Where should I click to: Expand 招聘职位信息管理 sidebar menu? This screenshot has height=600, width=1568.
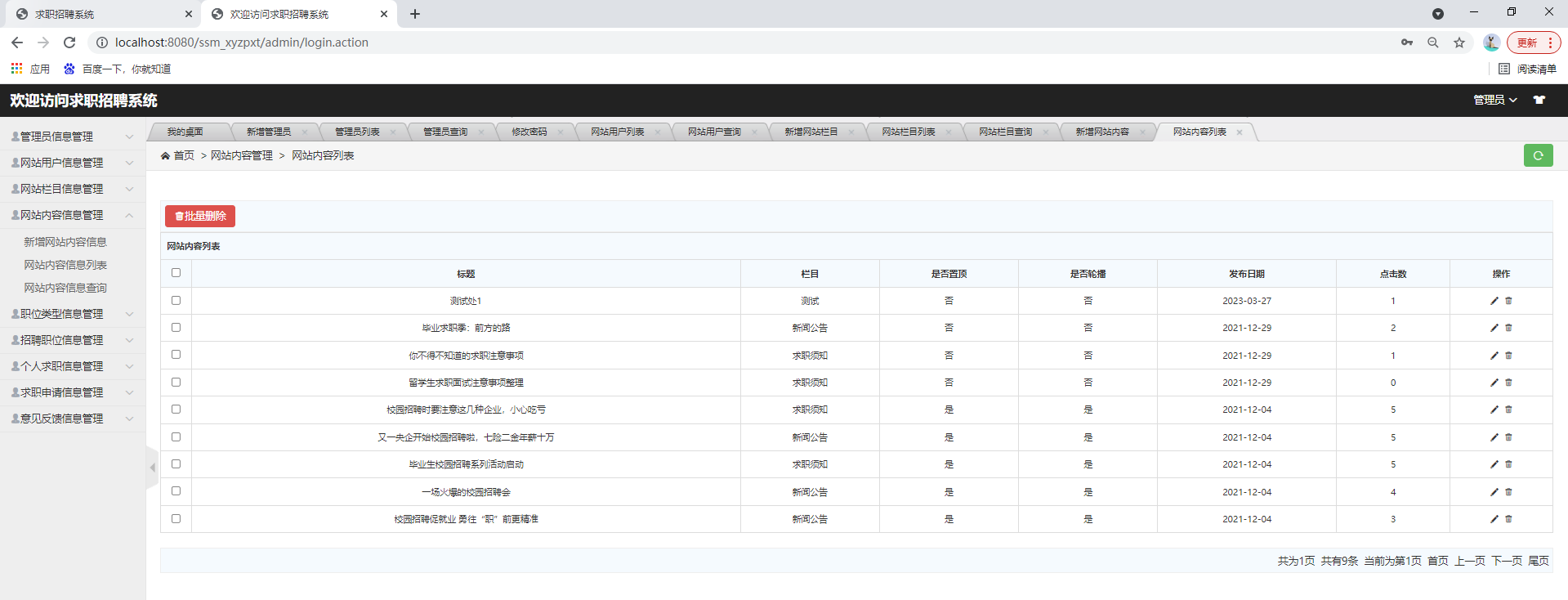click(x=73, y=340)
